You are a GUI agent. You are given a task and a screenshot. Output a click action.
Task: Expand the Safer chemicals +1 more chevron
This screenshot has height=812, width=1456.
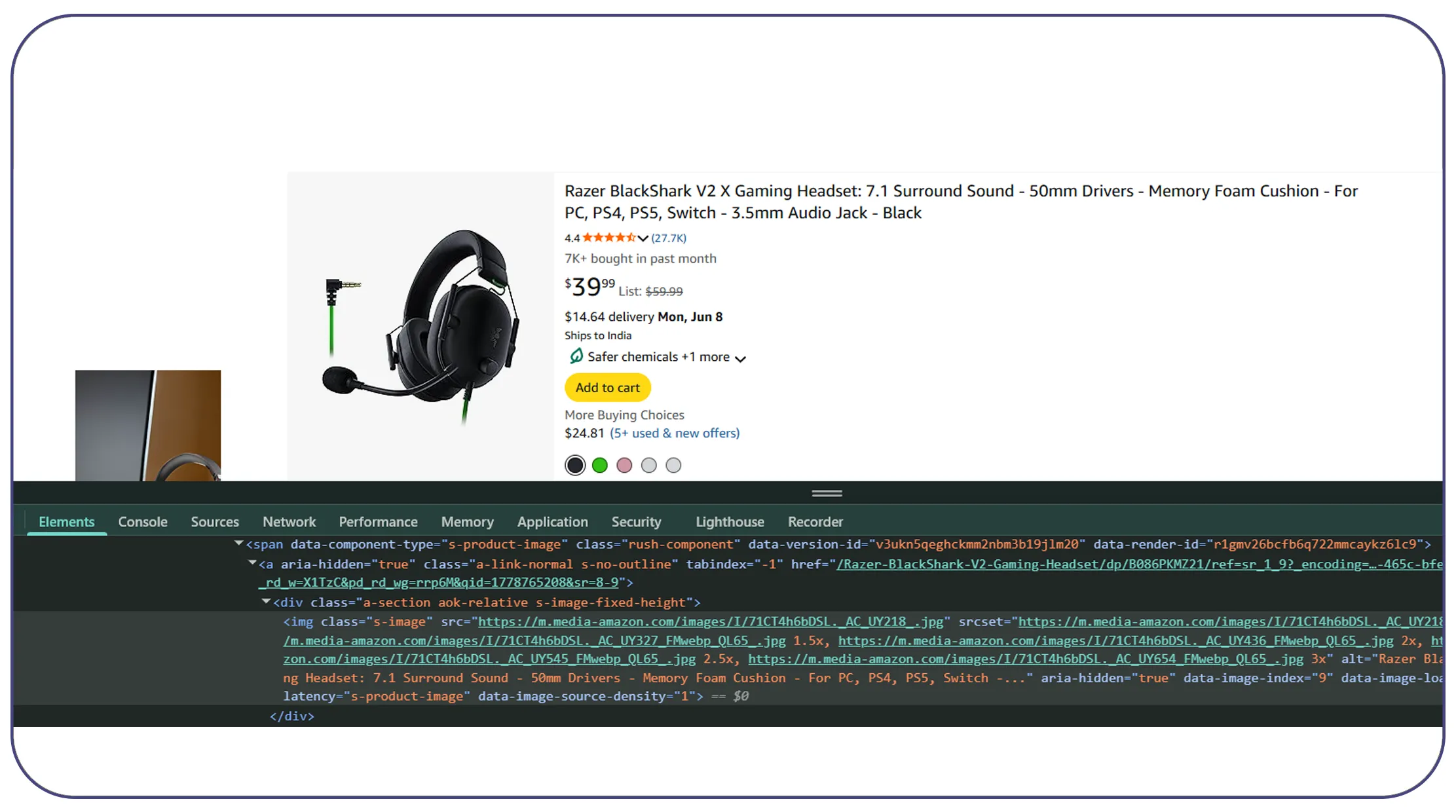740,359
